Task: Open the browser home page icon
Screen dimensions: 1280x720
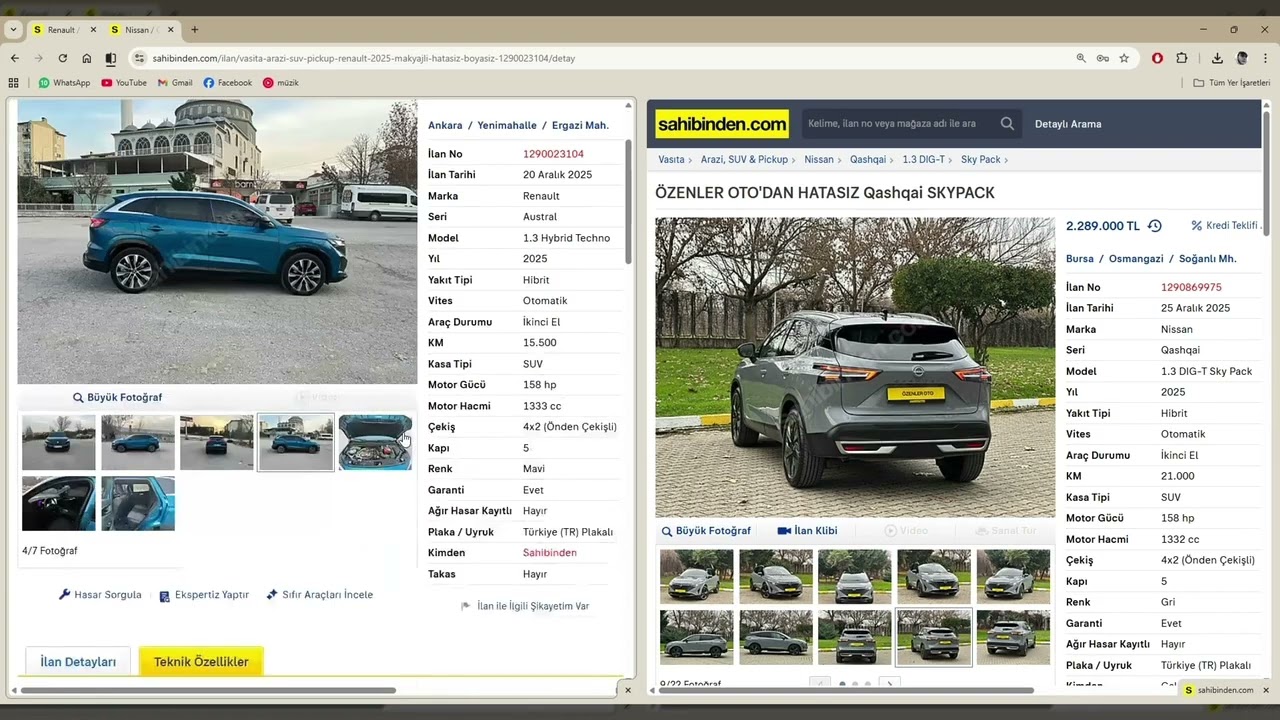Action: (86, 58)
